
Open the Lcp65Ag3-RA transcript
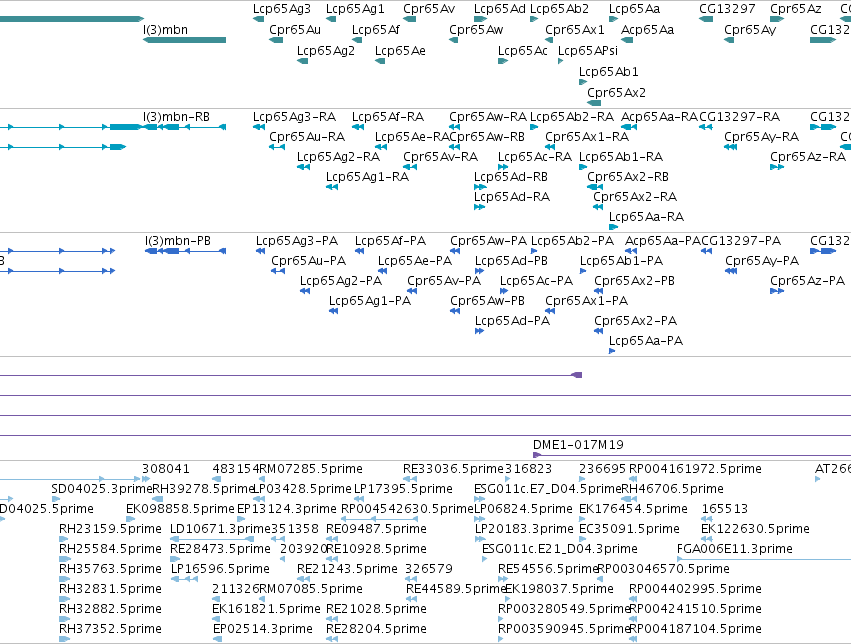pos(294,117)
